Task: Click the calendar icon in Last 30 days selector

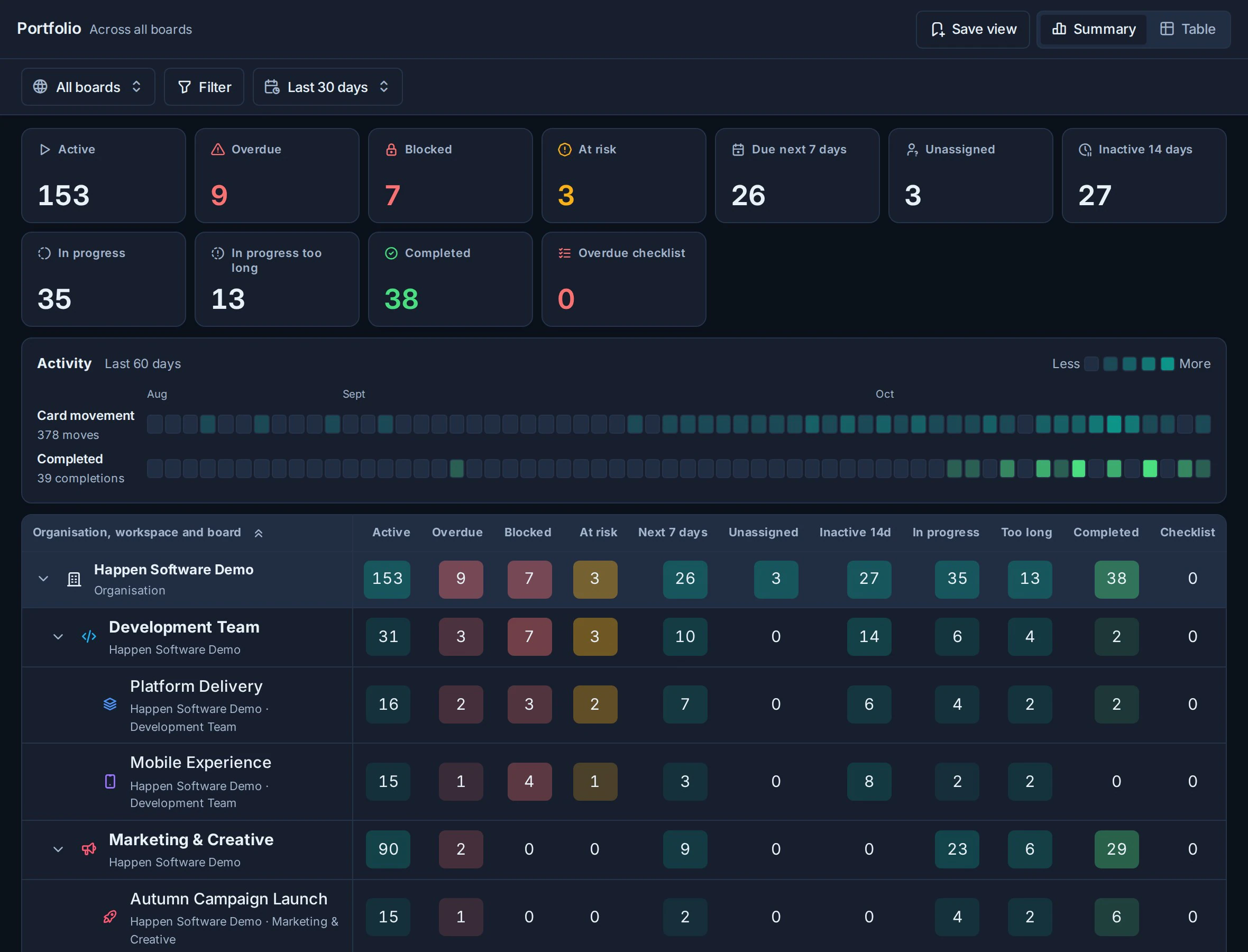Action: pos(272,87)
